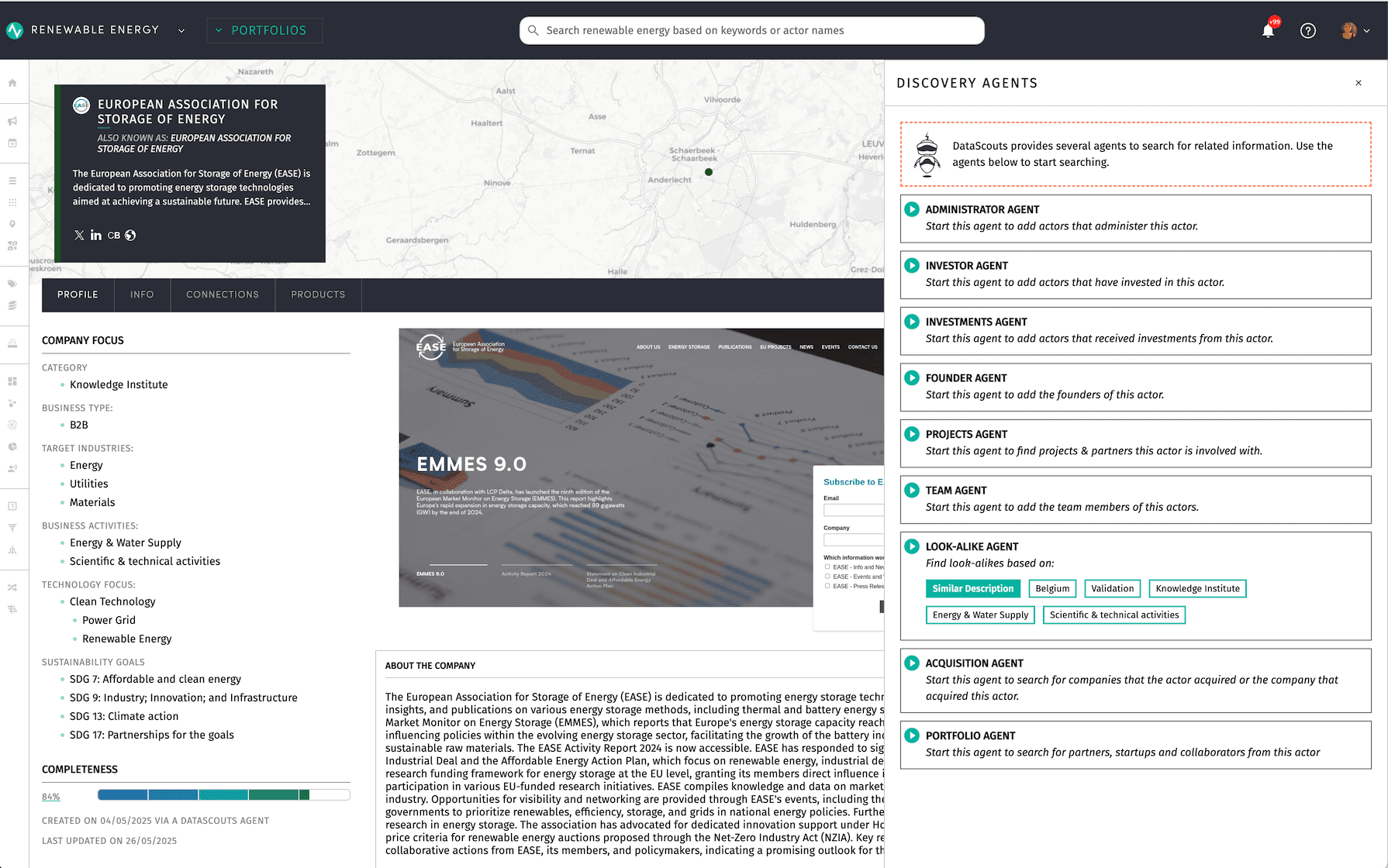Screen dimensions: 1388x868
Task: Open the Portfolios dropdown
Action: [264, 30]
